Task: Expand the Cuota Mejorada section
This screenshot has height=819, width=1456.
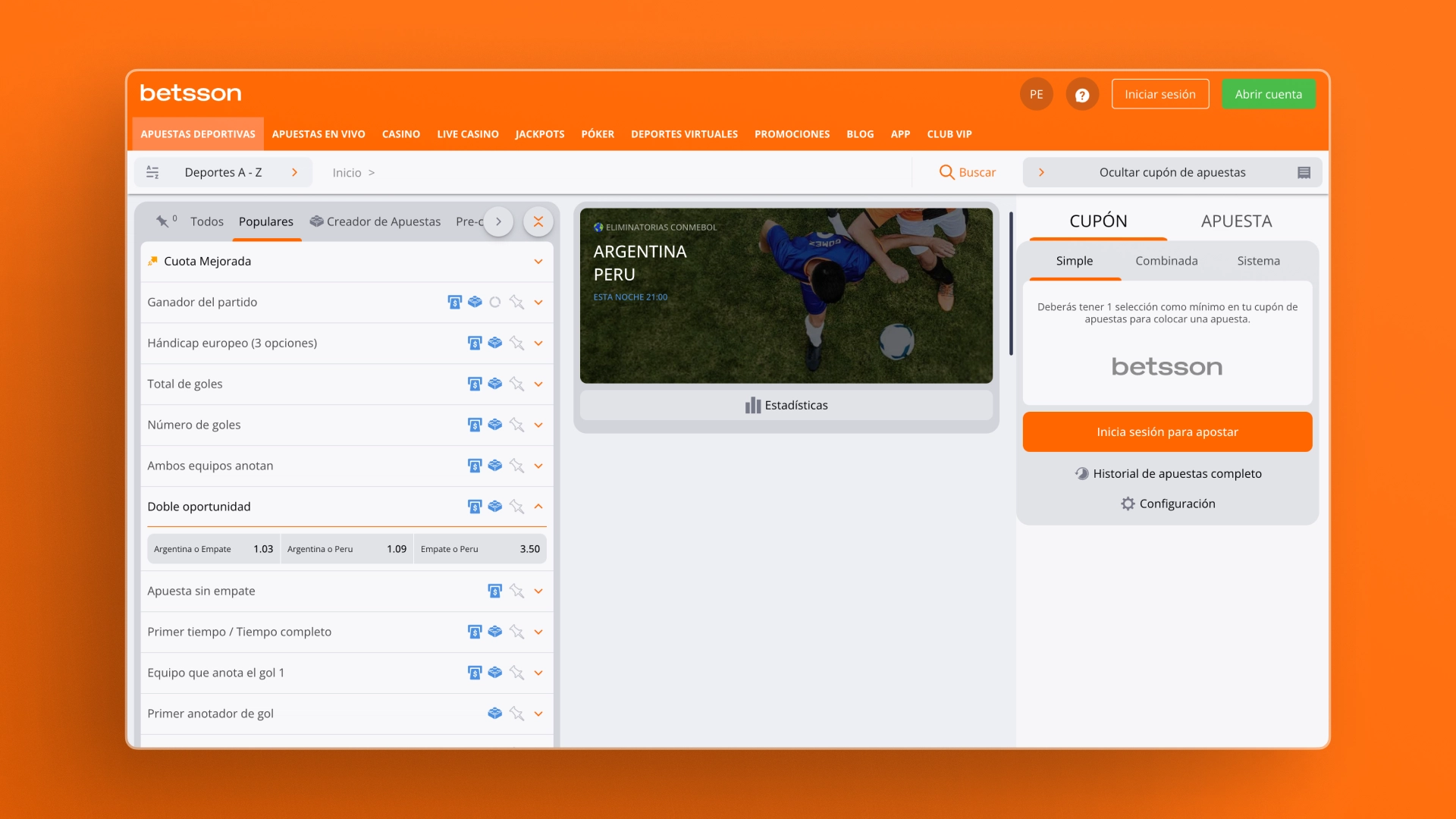Action: pos(538,262)
